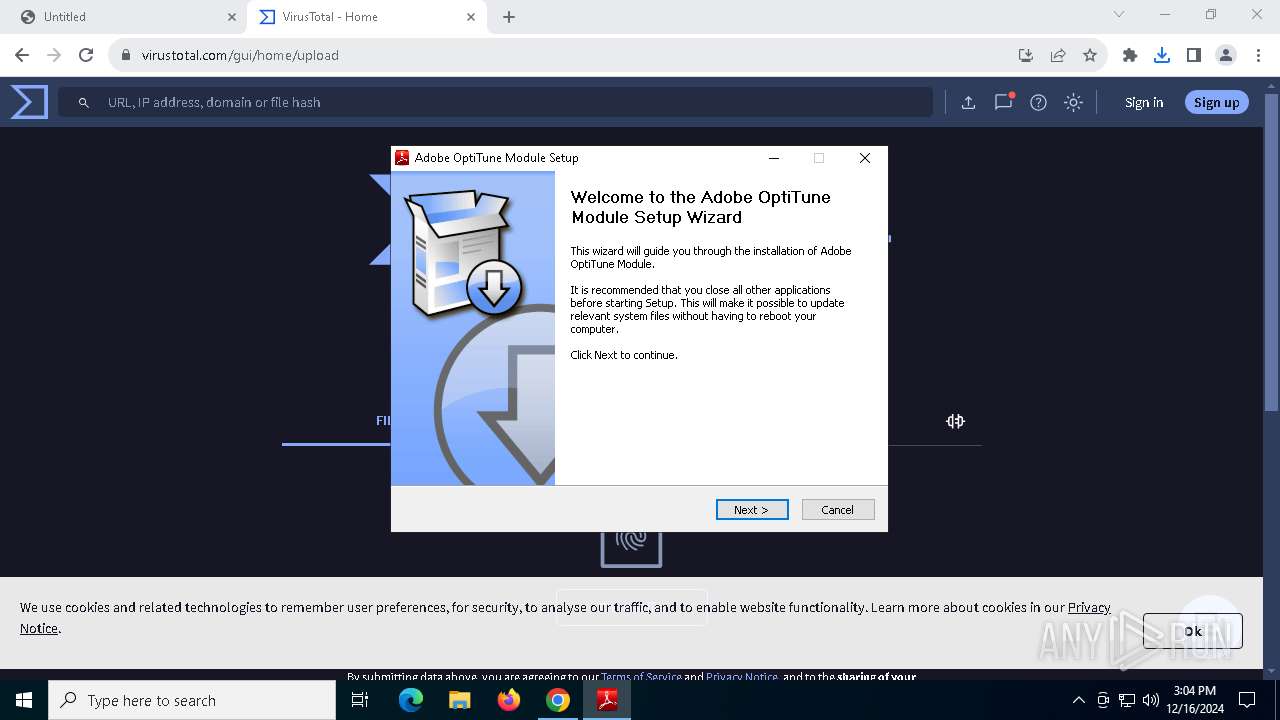This screenshot has width=1280, height=720.
Task: Open a new browser tab
Action: 509,17
